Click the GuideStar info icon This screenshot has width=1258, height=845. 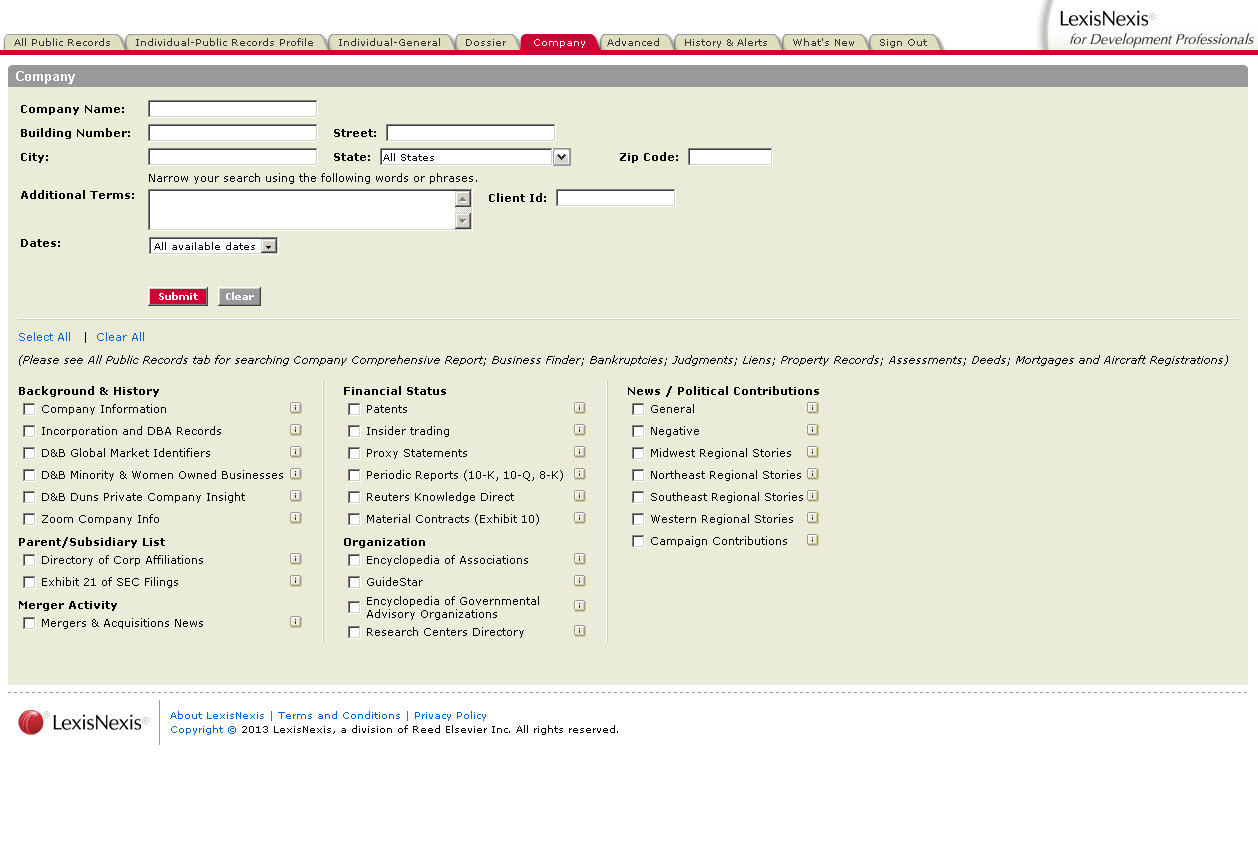pos(580,581)
